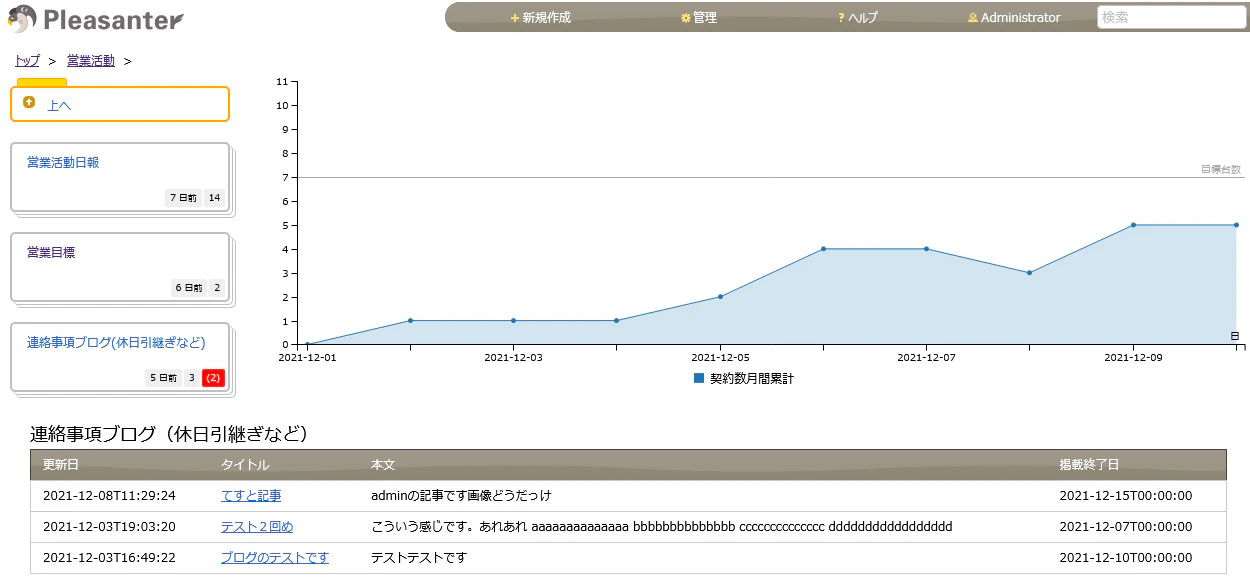The height and width of the screenshot is (580, 1250).
Task: Open the 新規作成 menu
Action: coord(540,18)
